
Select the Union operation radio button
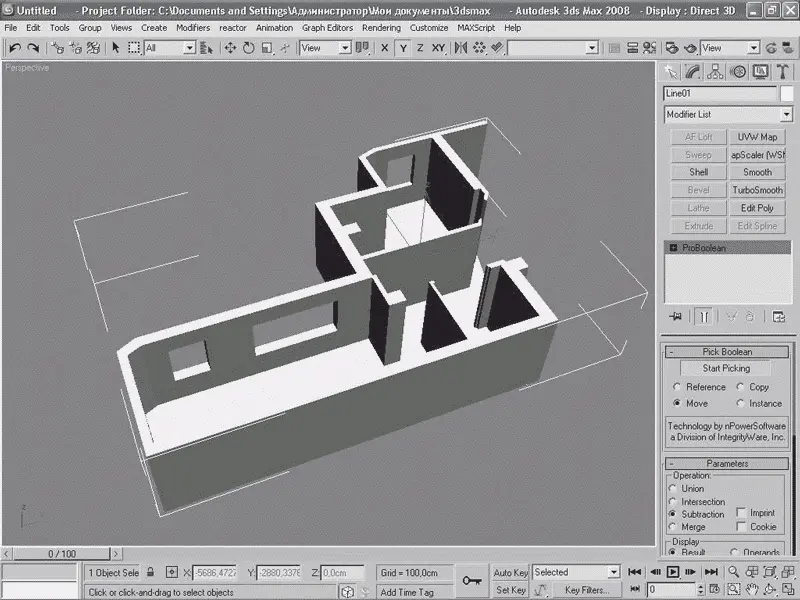(674, 489)
